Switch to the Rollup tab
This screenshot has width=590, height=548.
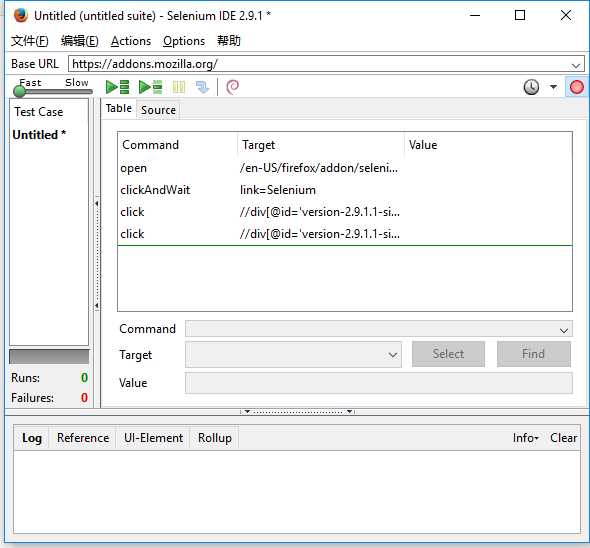[214, 438]
